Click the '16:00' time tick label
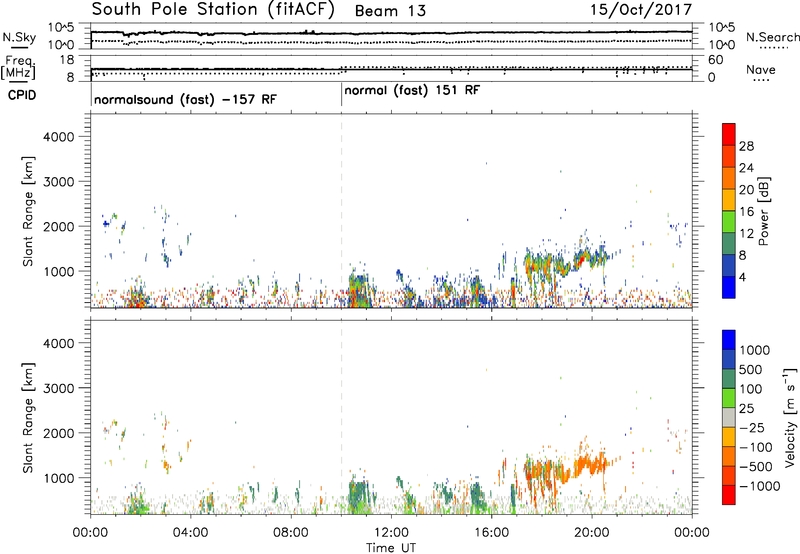Viewport: 800px width, 554px height. (x=491, y=533)
